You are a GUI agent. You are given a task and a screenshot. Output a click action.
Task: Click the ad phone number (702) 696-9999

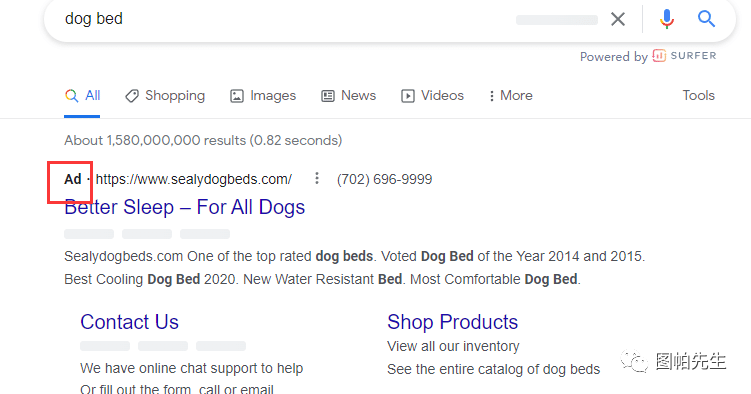point(385,179)
